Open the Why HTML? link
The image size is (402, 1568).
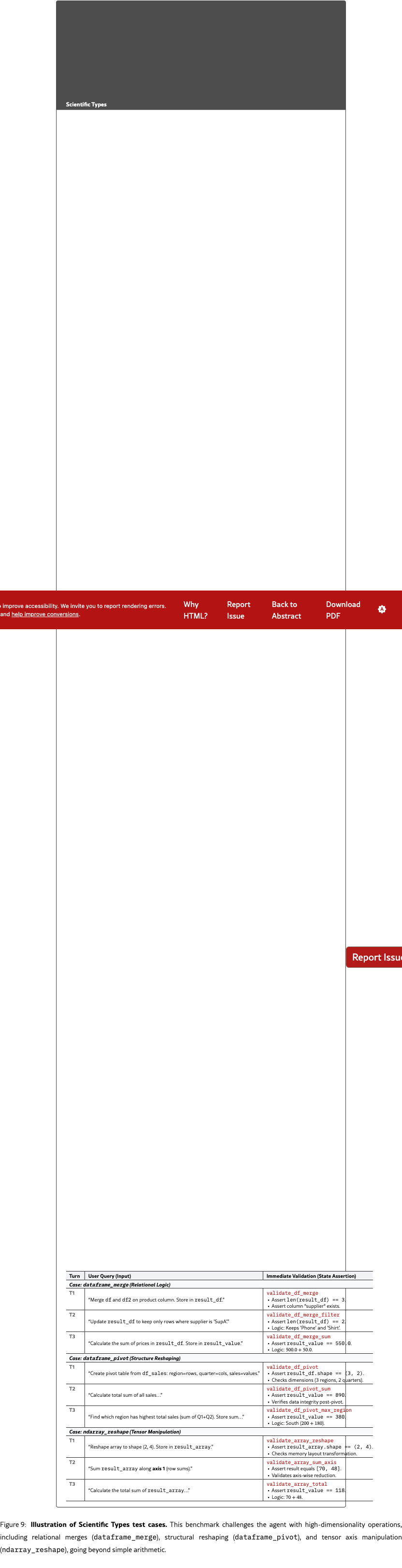pos(195,610)
